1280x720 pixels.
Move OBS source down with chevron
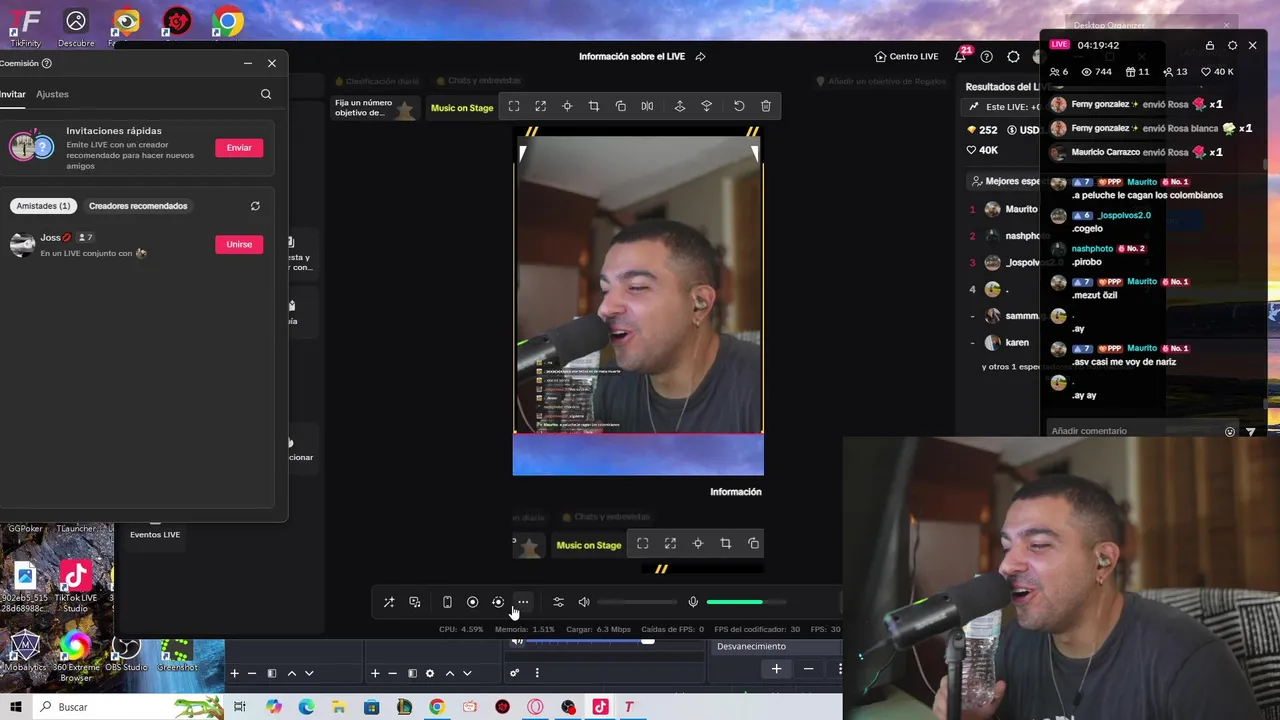click(x=467, y=673)
